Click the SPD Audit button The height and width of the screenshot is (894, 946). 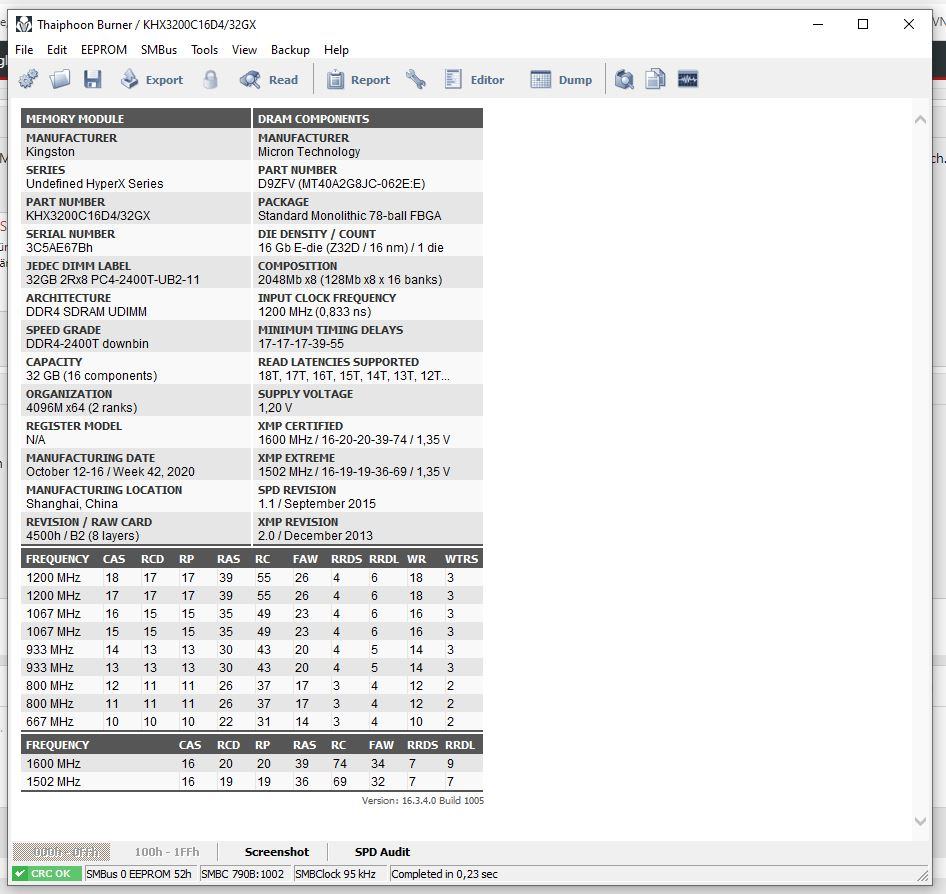click(x=382, y=852)
